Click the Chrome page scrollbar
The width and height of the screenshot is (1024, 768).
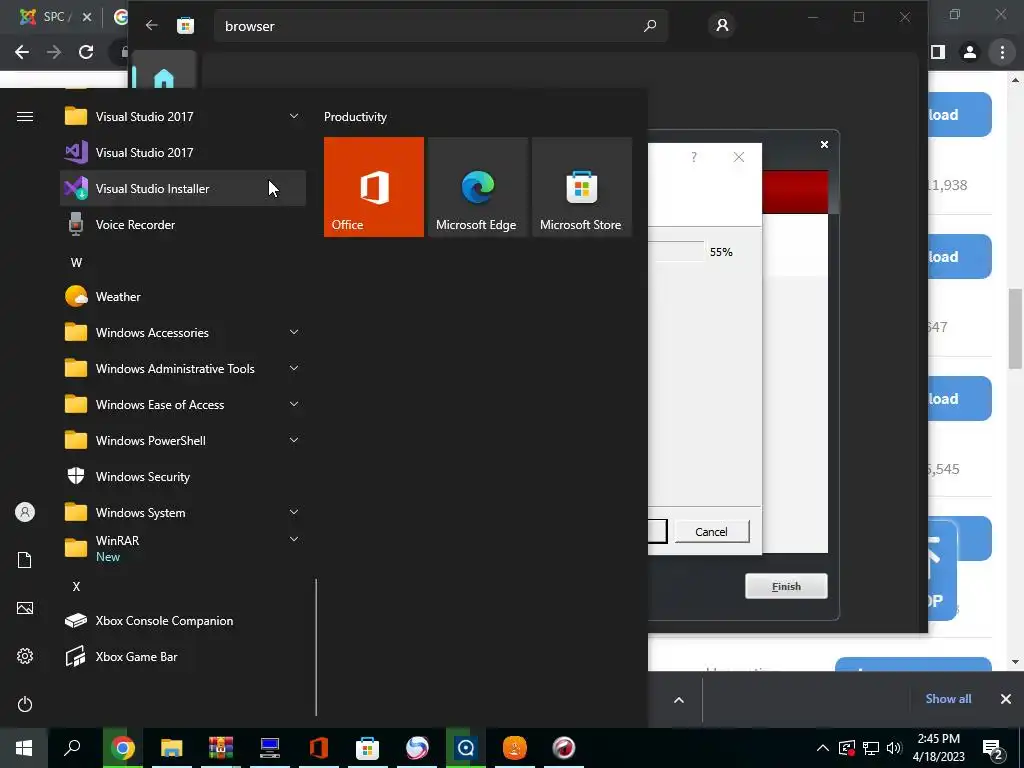coord(1015,329)
